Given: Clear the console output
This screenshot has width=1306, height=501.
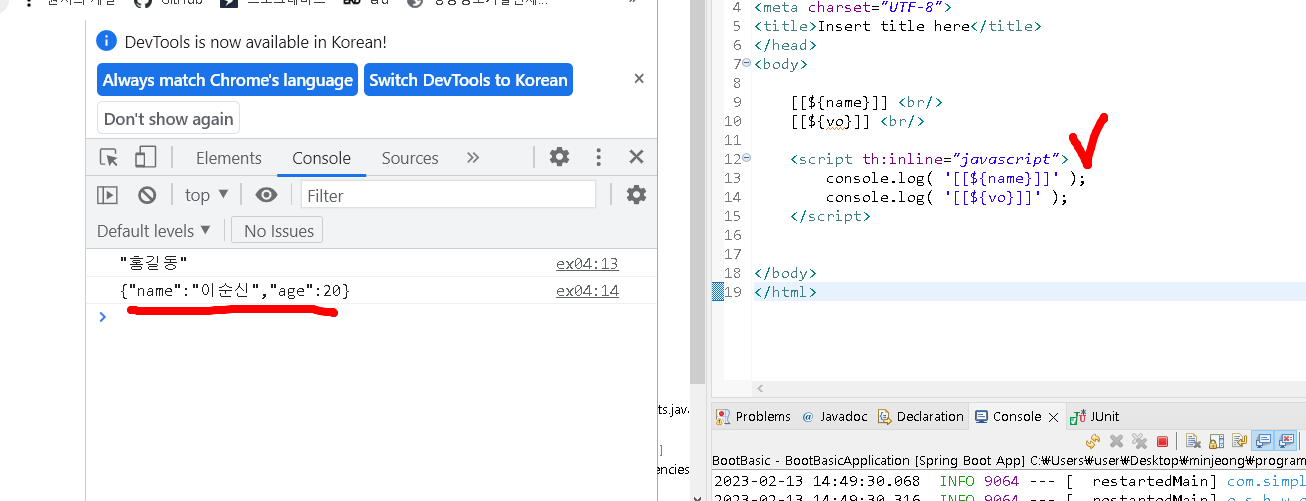Looking at the screenshot, I should (x=147, y=195).
